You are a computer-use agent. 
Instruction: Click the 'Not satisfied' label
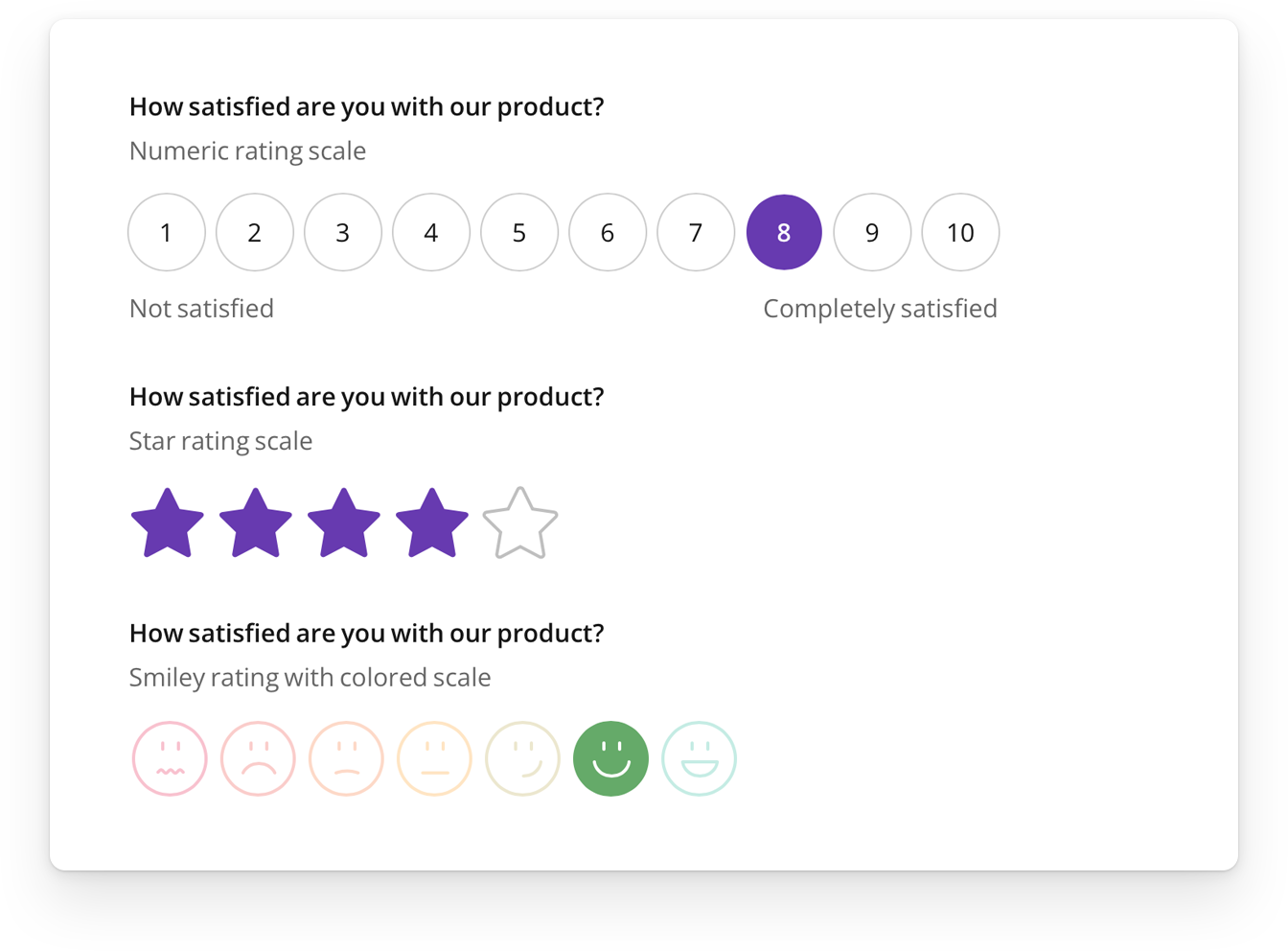click(x=201, y=309)
